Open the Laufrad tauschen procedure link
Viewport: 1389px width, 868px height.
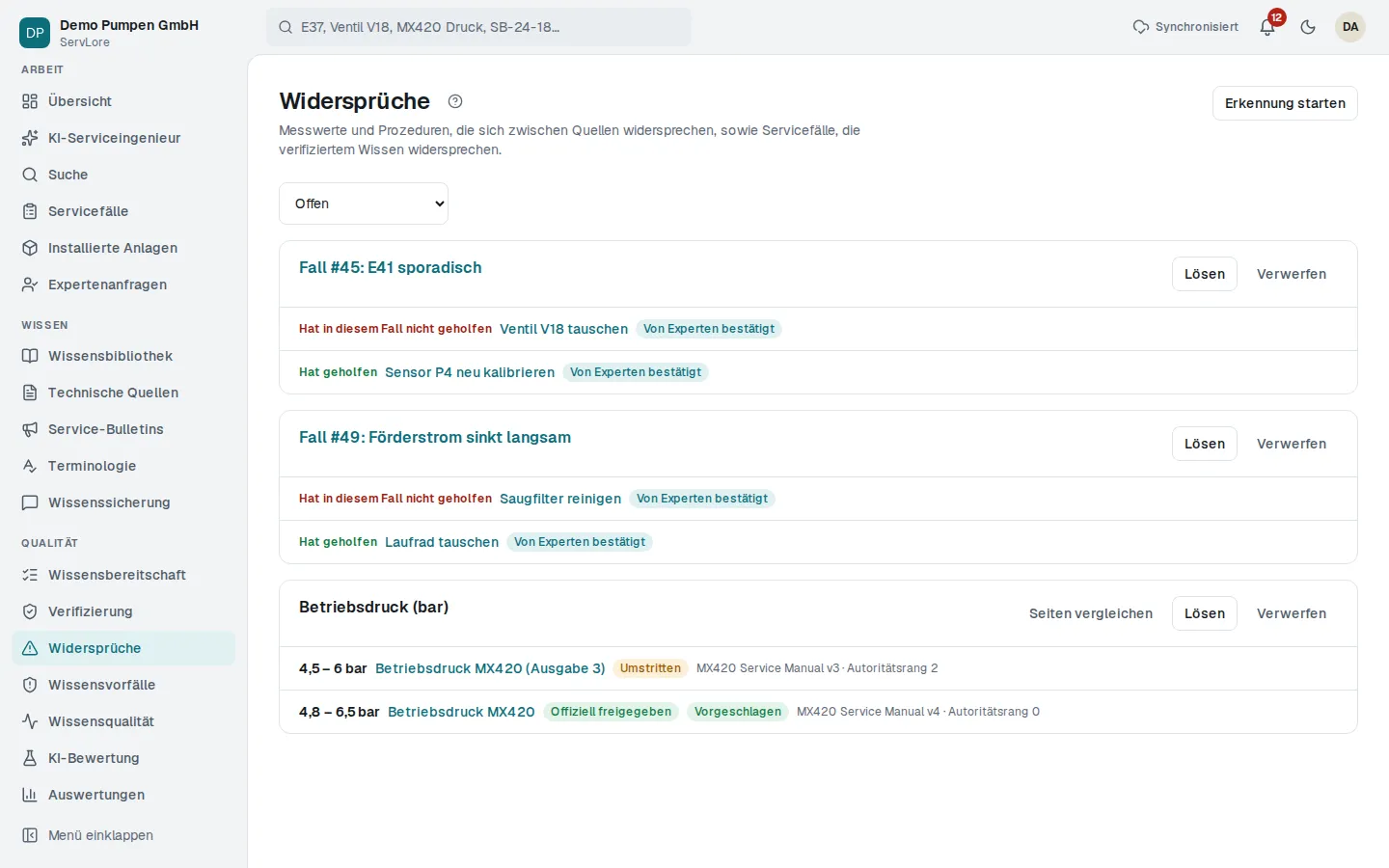click(442, 542)
